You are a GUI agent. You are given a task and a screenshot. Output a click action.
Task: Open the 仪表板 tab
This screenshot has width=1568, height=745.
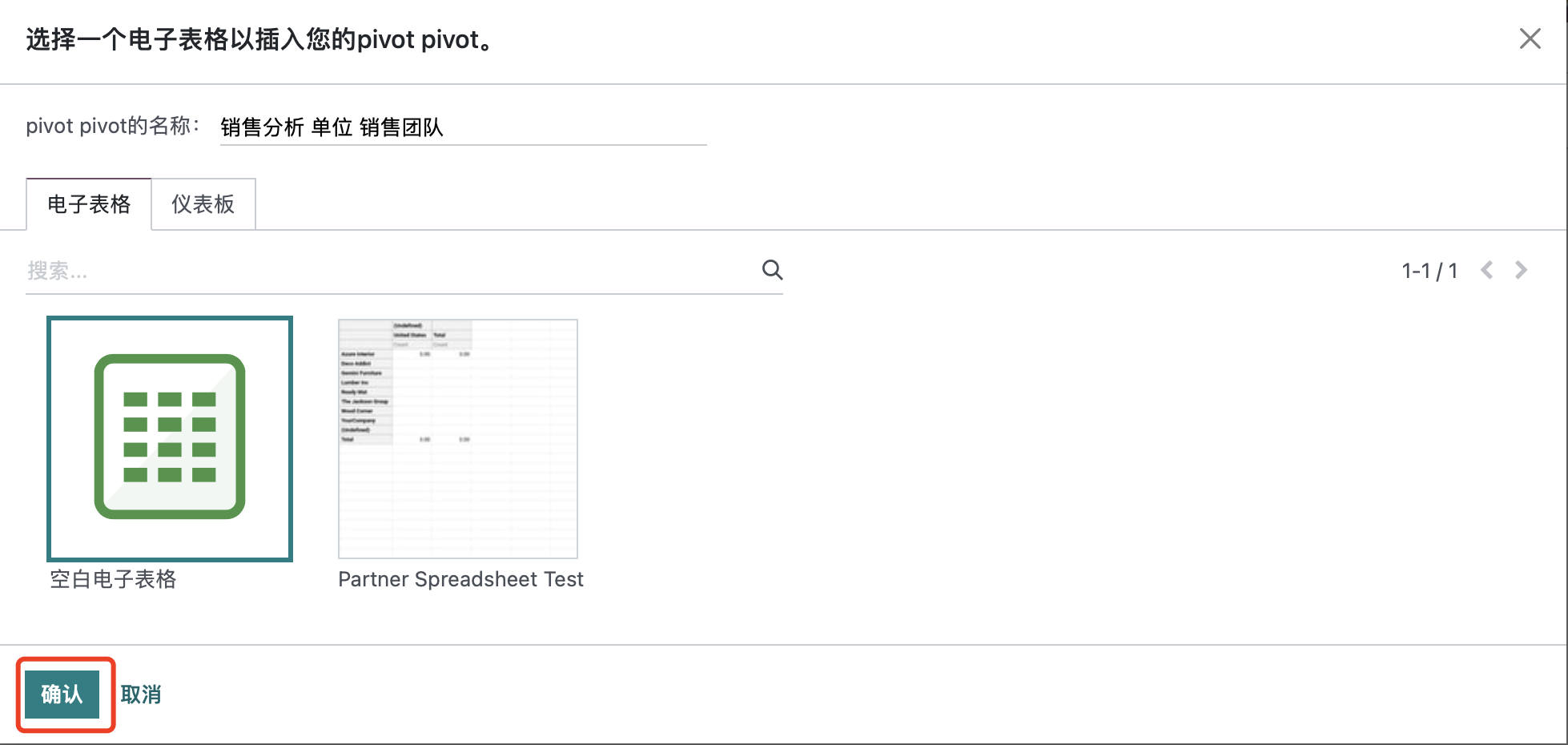[x=203, y=204]
